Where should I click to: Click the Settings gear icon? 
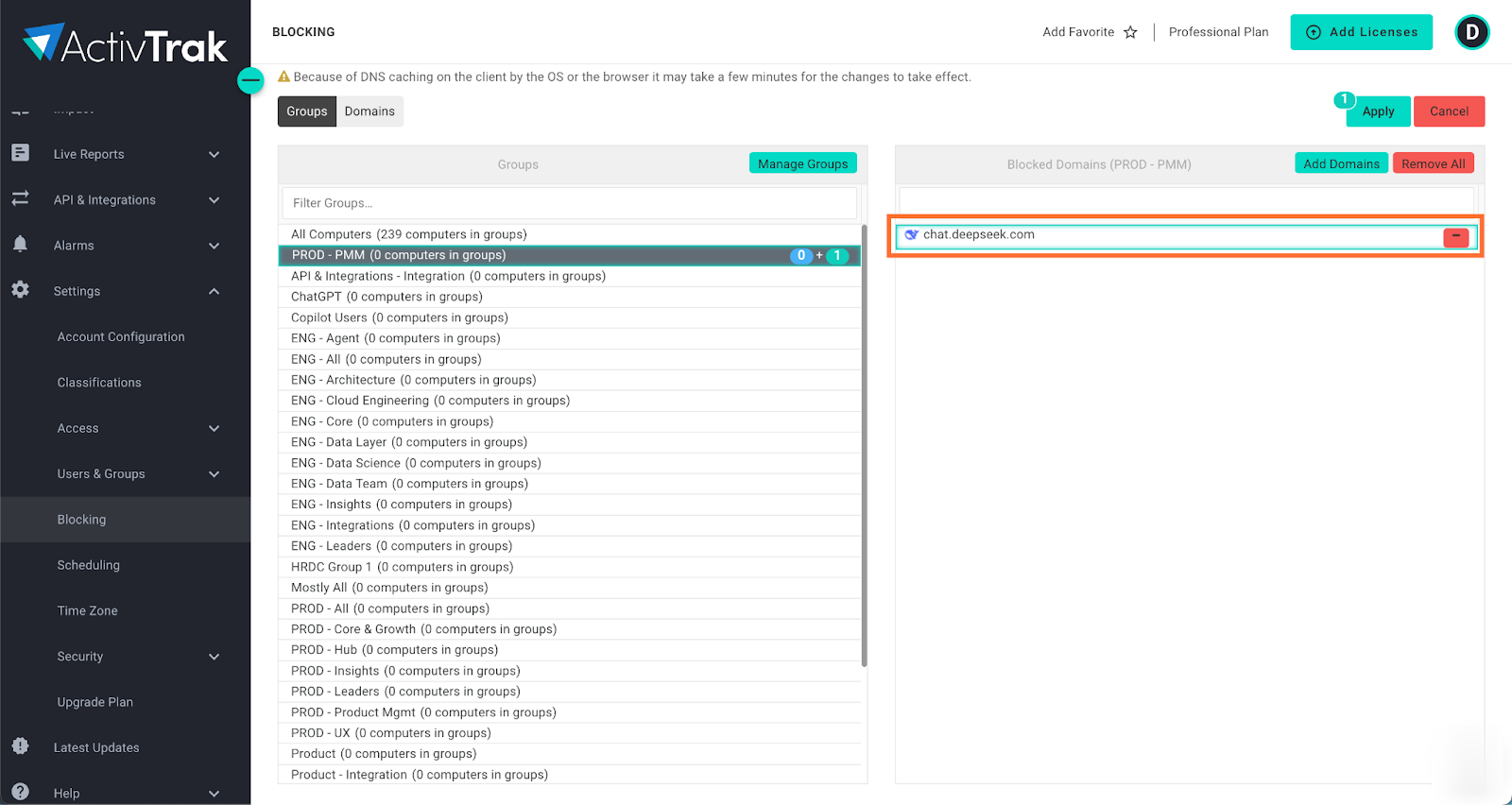click(20, 290)
